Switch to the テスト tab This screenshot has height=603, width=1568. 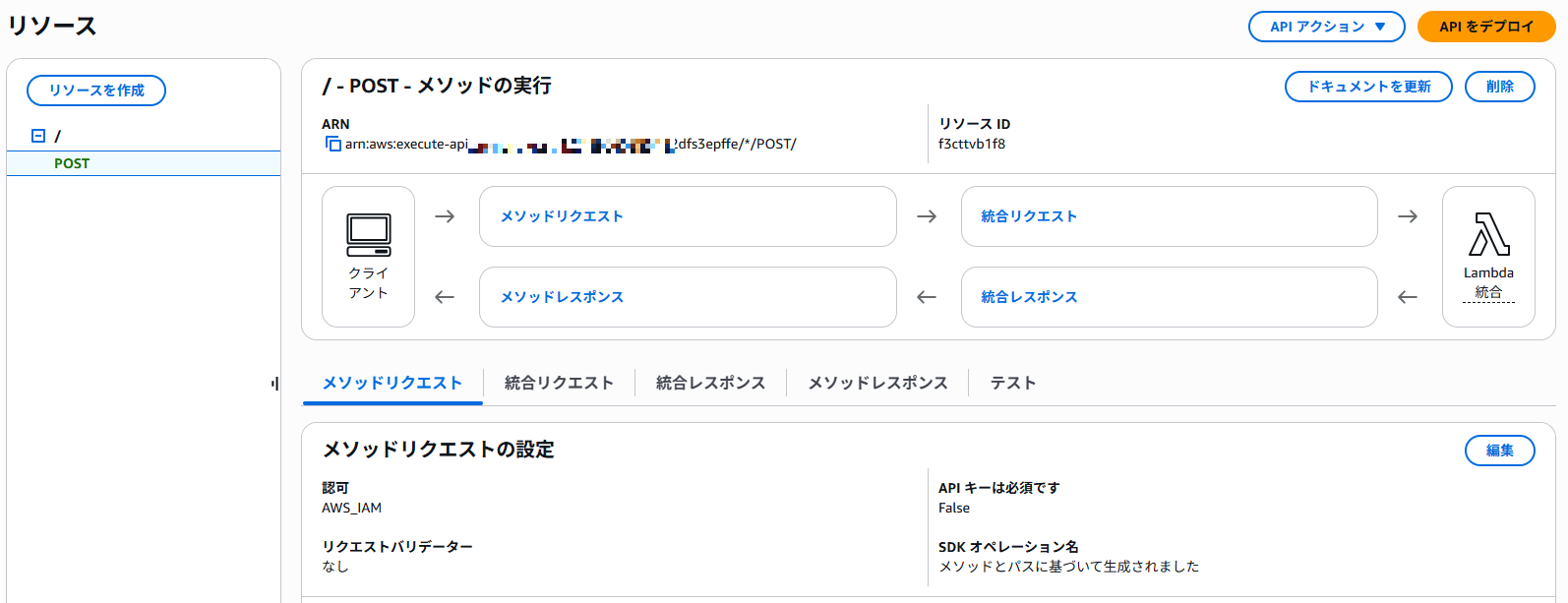pos(1012,383)
